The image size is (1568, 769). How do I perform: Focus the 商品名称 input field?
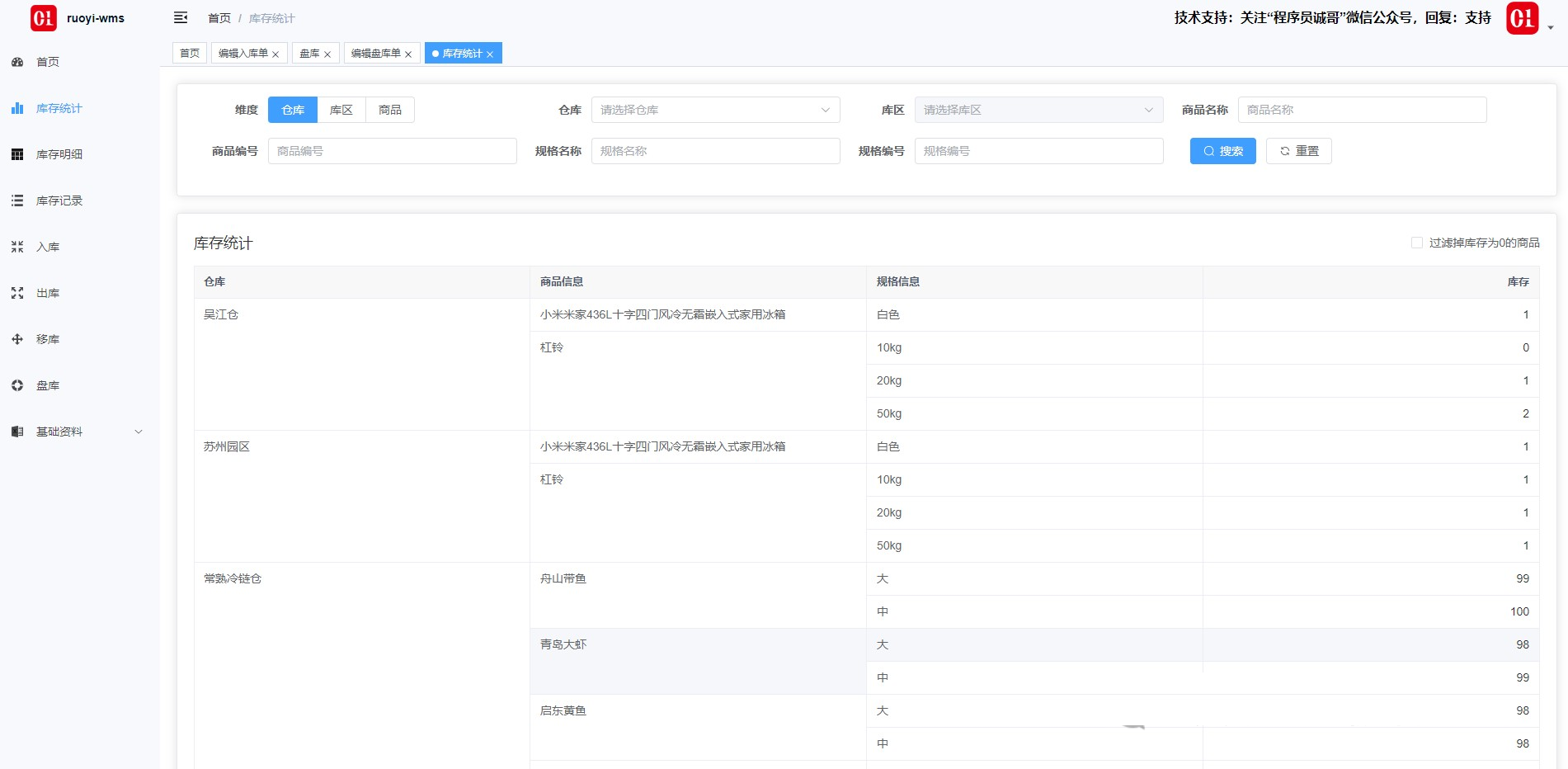(1362, 110)
